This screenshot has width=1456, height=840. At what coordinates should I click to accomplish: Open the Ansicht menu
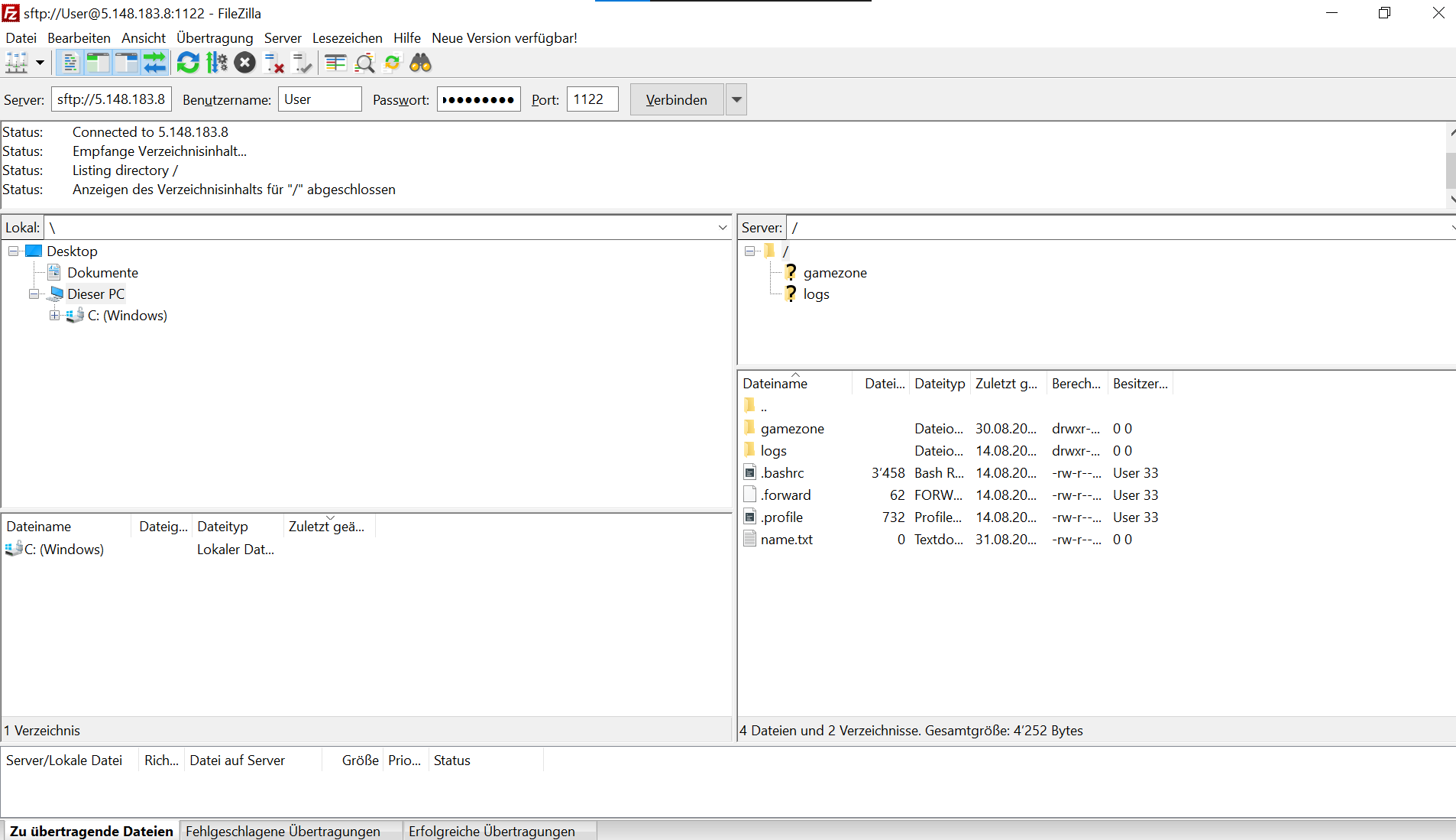(x=144, y=37)
